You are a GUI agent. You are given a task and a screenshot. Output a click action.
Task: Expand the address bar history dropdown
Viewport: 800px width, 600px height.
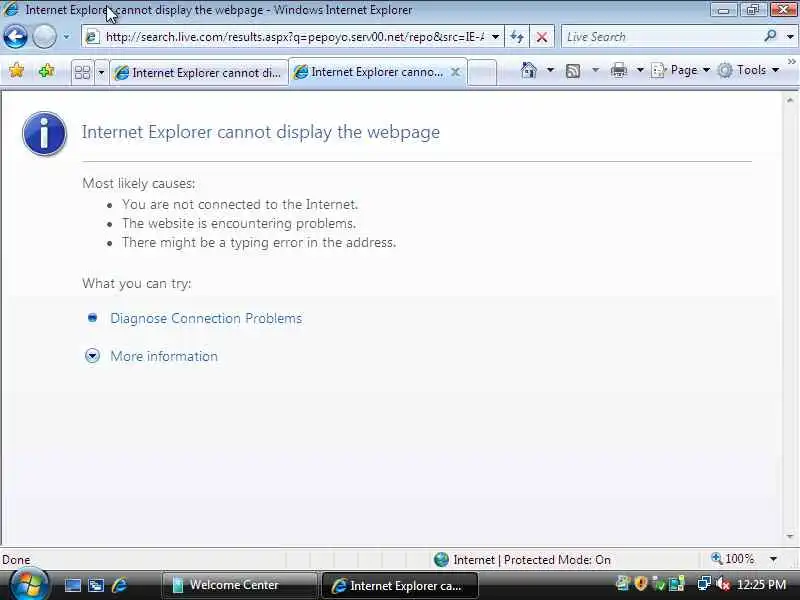coord(495,37)
